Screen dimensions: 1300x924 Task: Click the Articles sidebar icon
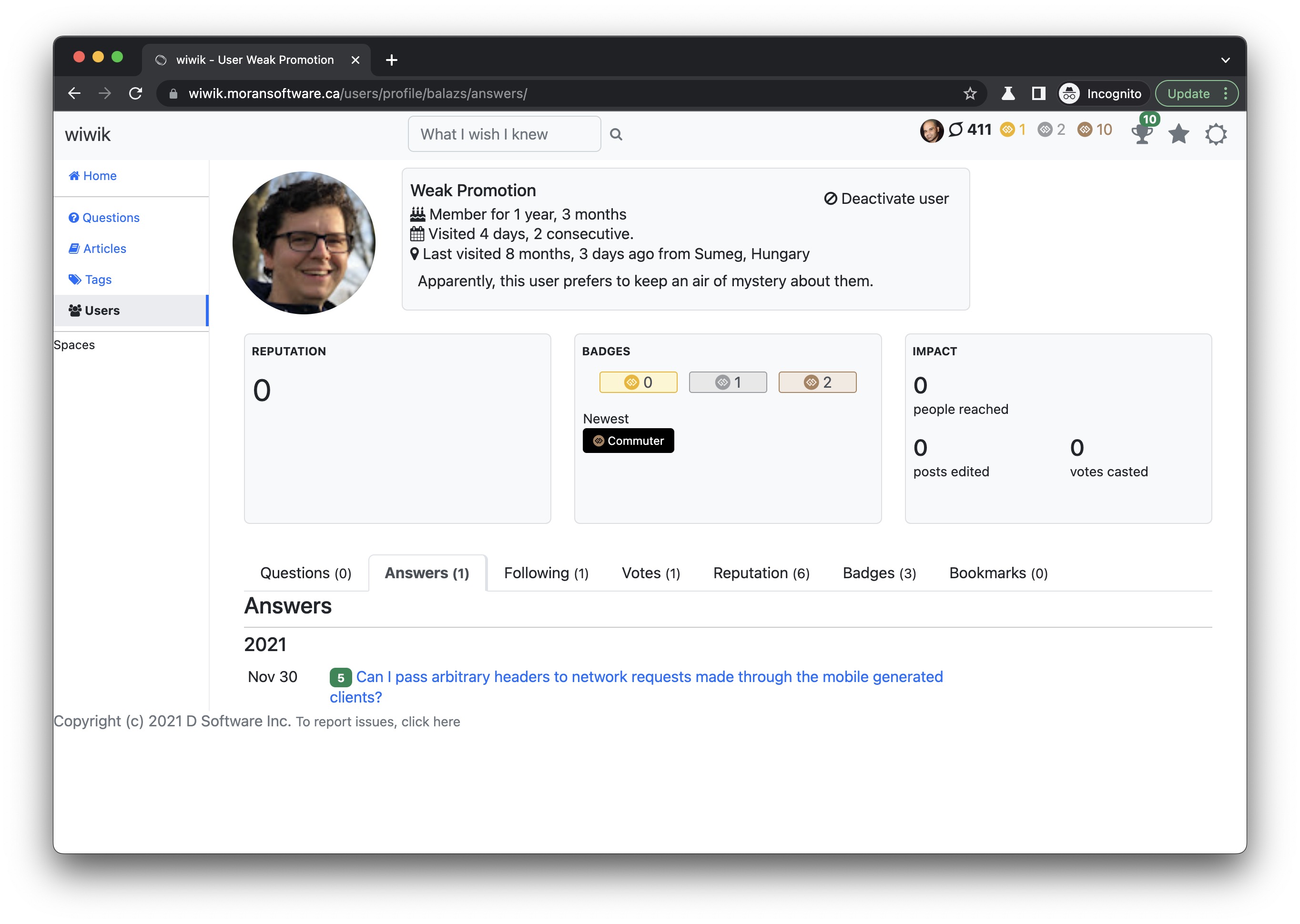[74, 248]
